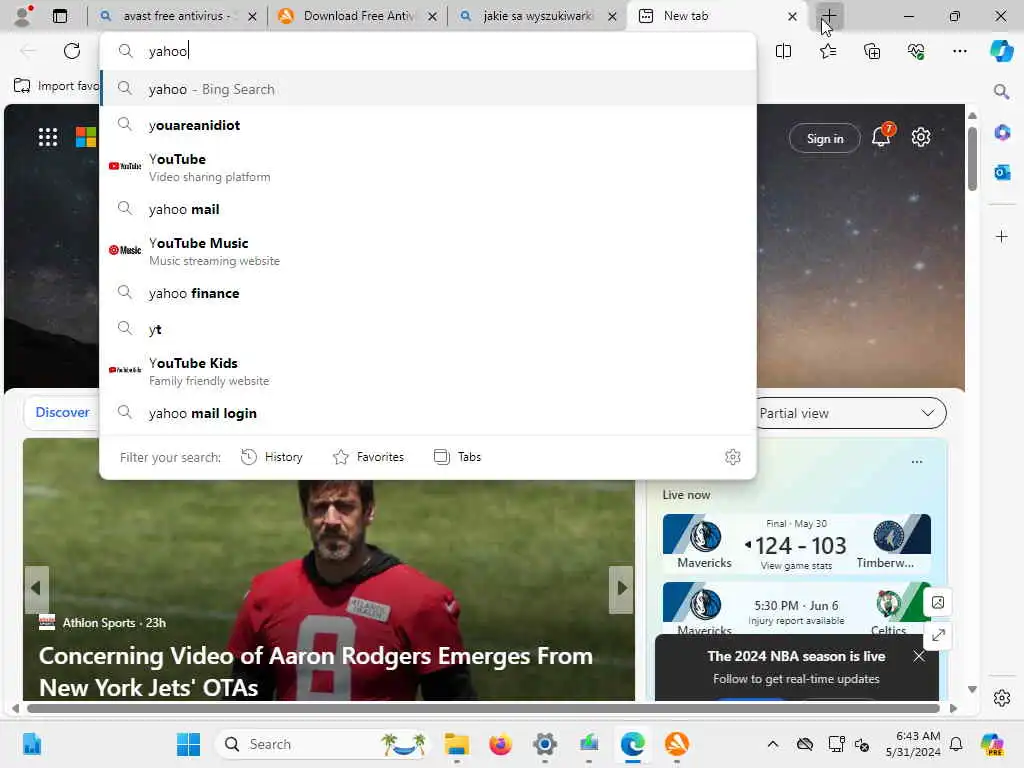1024x768 pixels.
Task: Click the refresh page button
Action: click(x=72, y=51)
